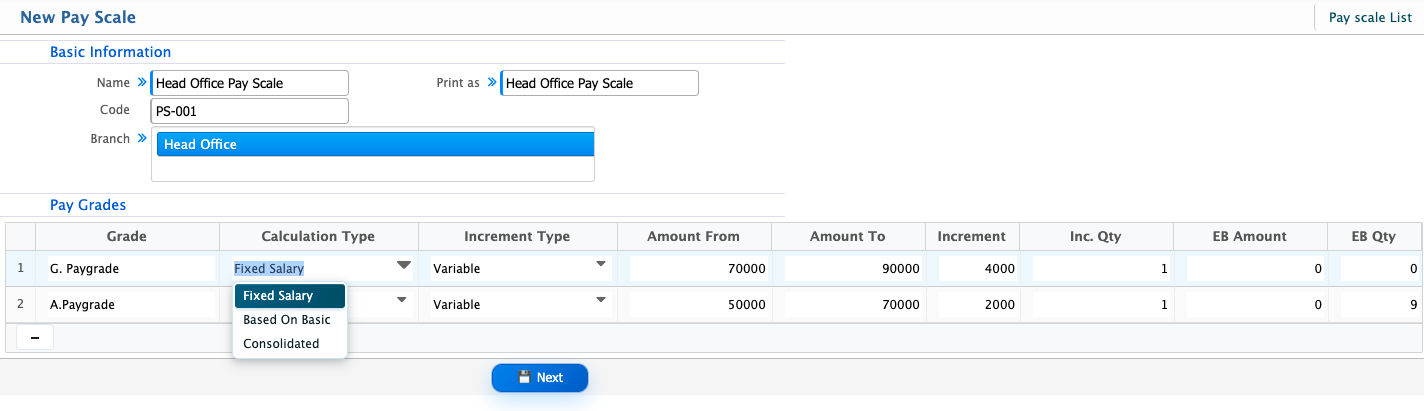Image resolution: width=1424 pixels, height=411 pixels.
Task: Click EB Amount cell for A.Paygrade
Action: 1257,304
